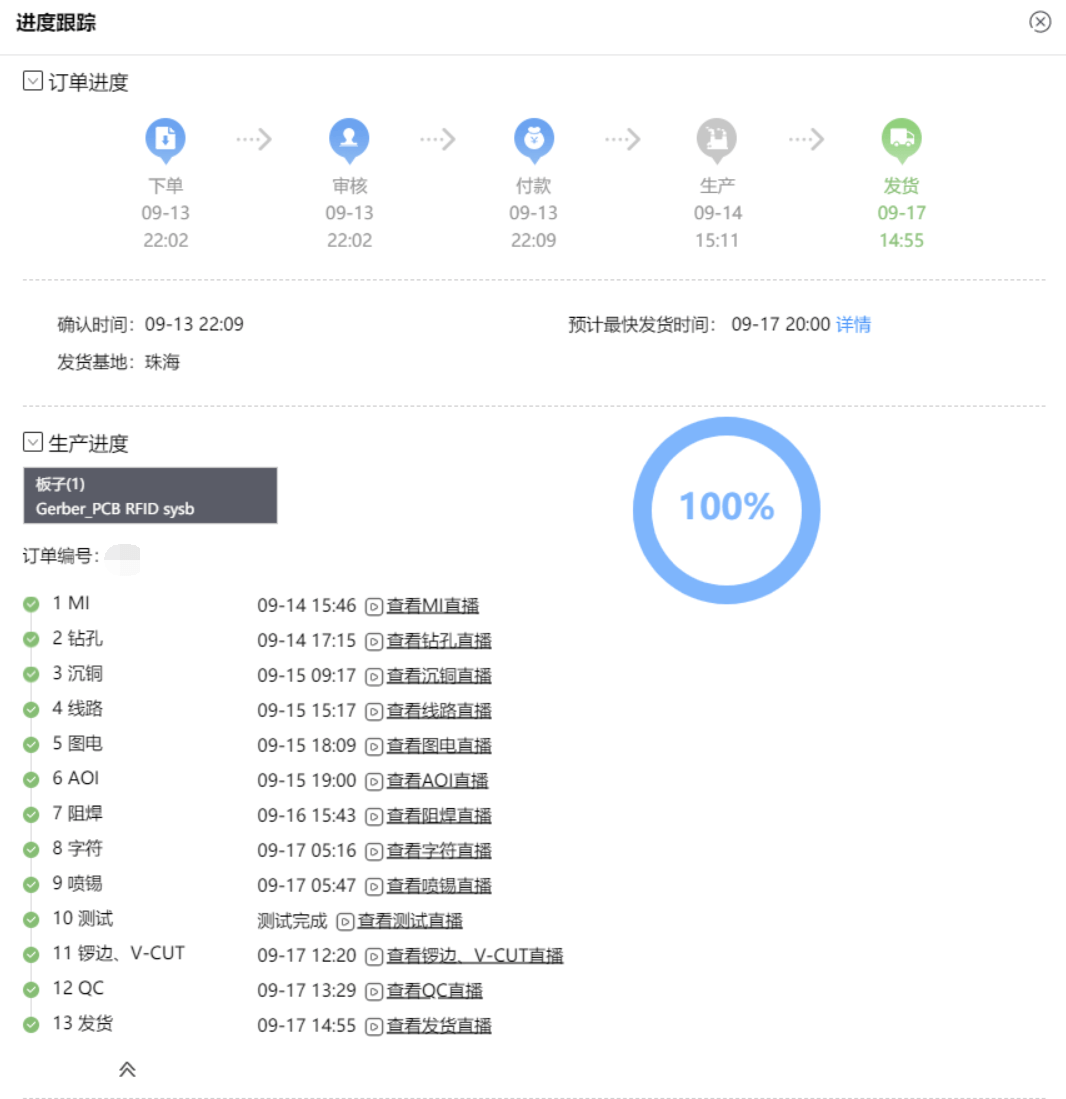The image size is (1066, 1099).
Task: Click play icon beside 查看喷锡直播
Action: (374, 887)
